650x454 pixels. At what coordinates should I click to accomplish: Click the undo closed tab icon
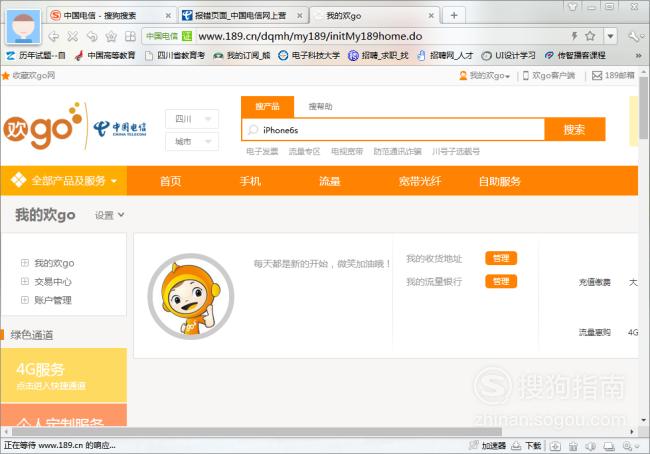(x=92, y=36)
